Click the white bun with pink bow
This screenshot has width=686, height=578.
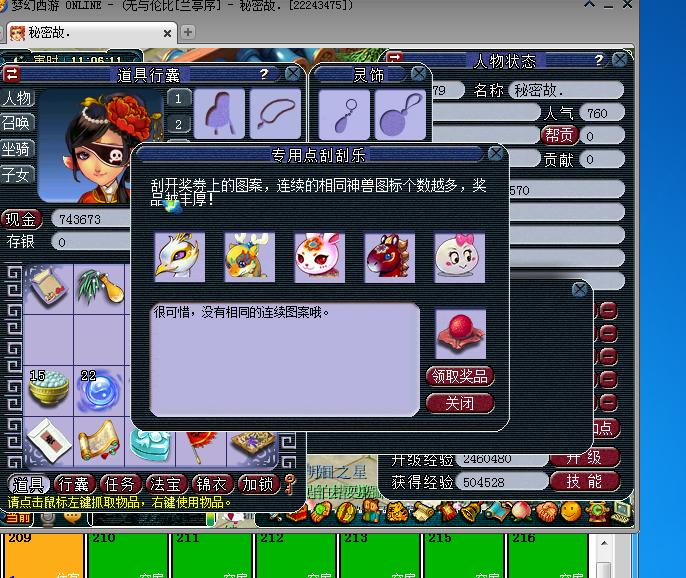click(x=459, y=257)
